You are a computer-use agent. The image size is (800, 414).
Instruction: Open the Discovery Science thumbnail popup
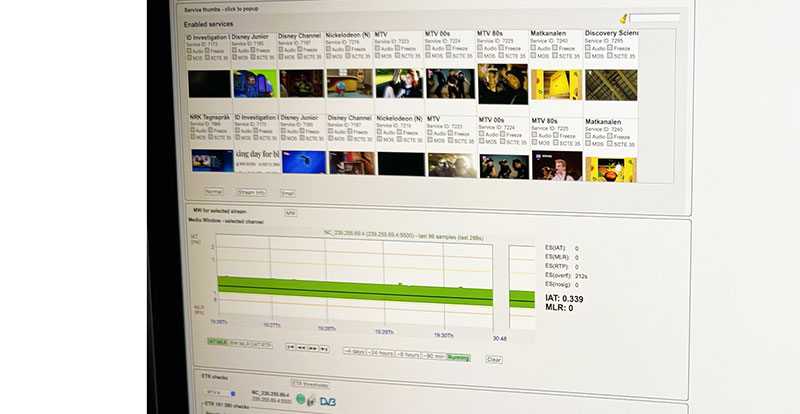pyautogui.click(x=610, y=84)
